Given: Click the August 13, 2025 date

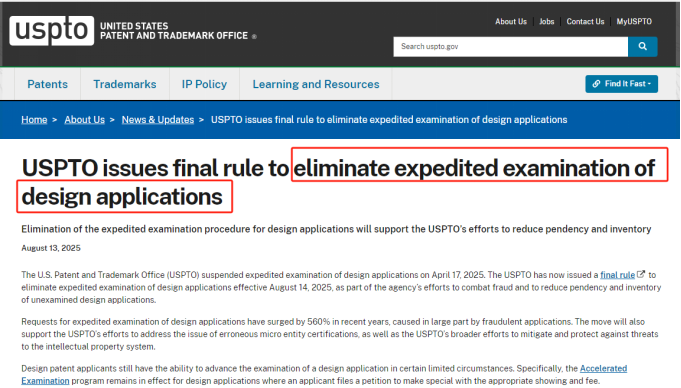Looking at the screenshot, I should click(x=51, y=248).
